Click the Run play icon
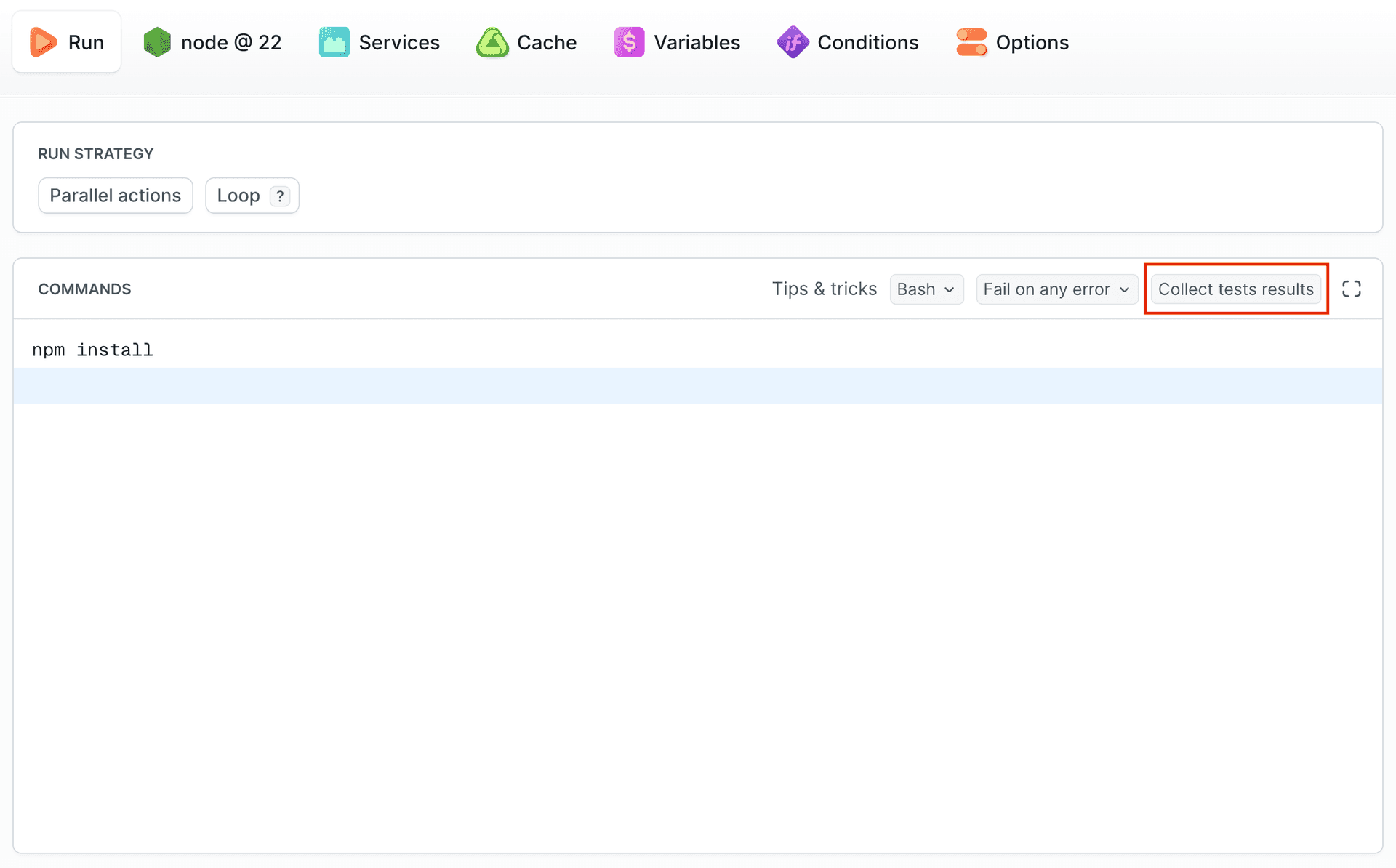Screen dimensions: 1396x868 (42, 41)
